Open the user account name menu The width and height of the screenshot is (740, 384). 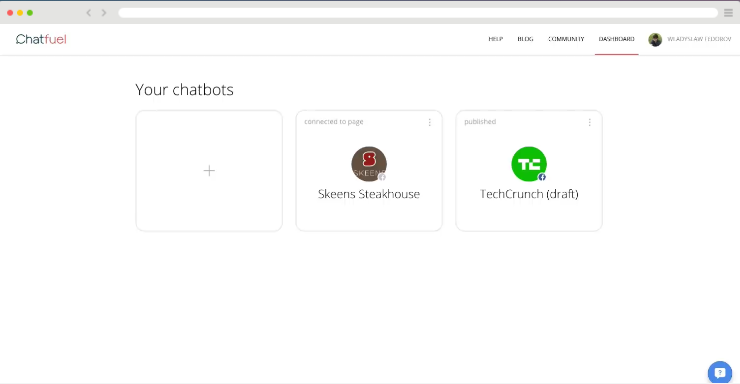tap(699, 39)
